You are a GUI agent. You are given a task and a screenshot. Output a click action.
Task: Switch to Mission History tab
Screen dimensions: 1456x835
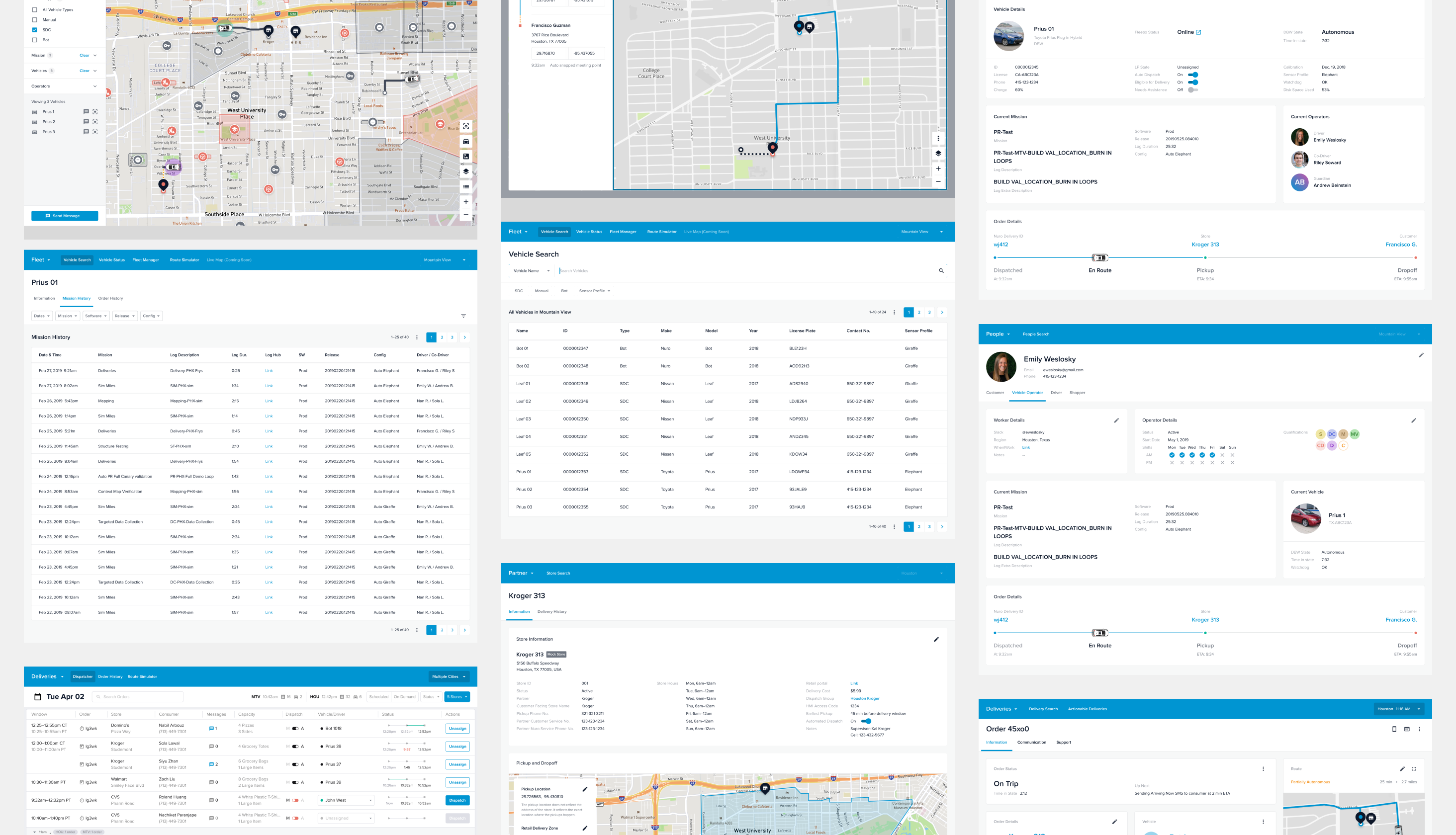76,298
